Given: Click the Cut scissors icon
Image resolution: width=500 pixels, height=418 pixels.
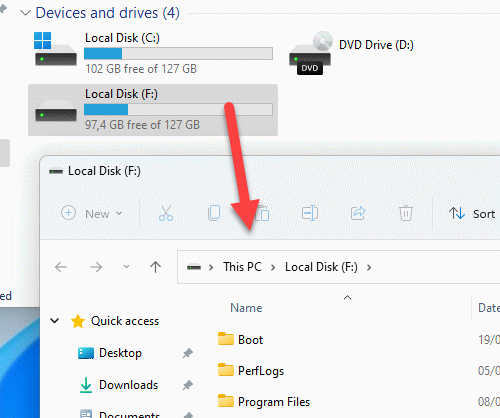Looking at the screenshot, I should [166, 213].
